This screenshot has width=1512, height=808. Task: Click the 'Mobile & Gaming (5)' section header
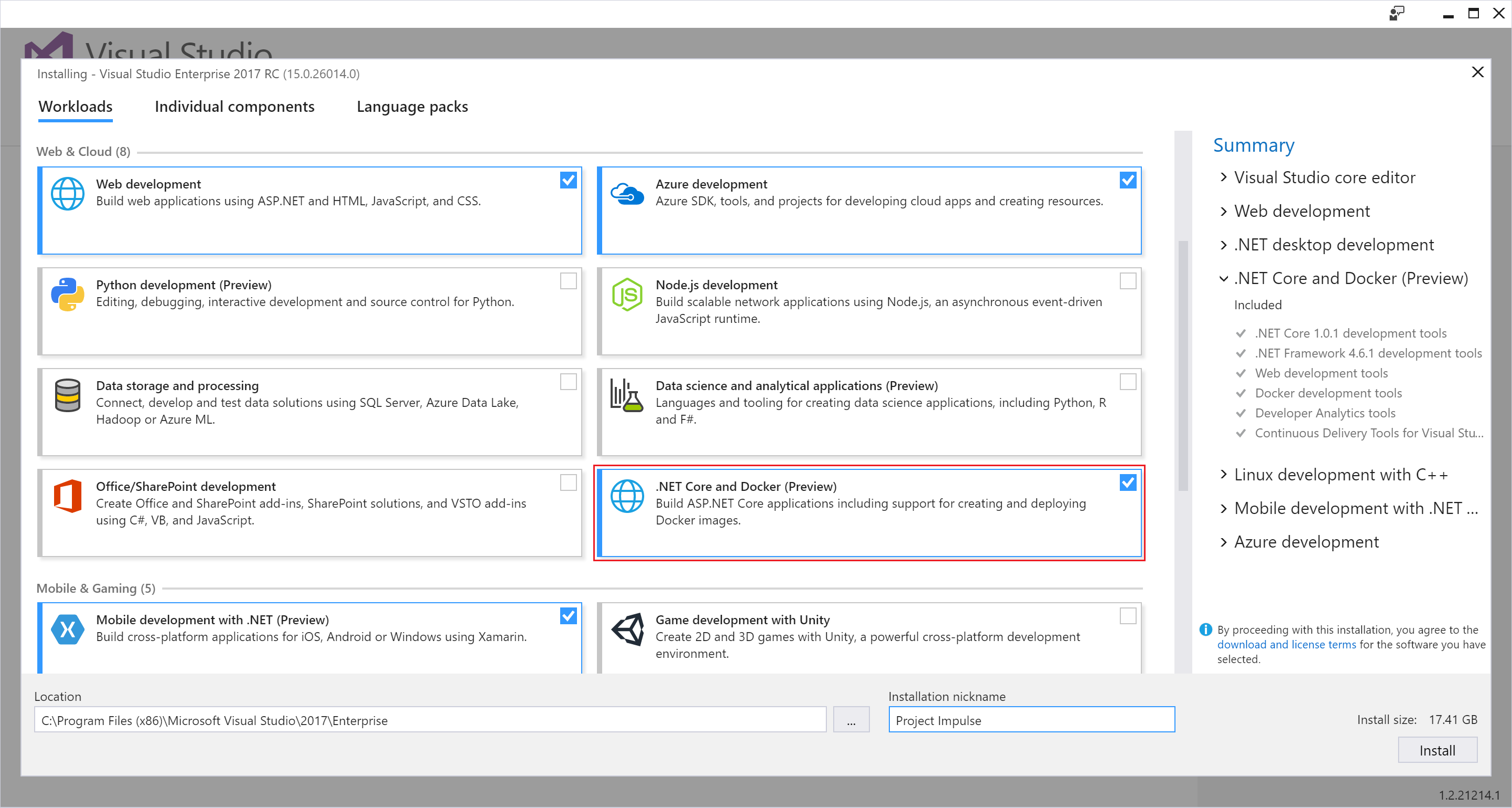tap(96, 588)
